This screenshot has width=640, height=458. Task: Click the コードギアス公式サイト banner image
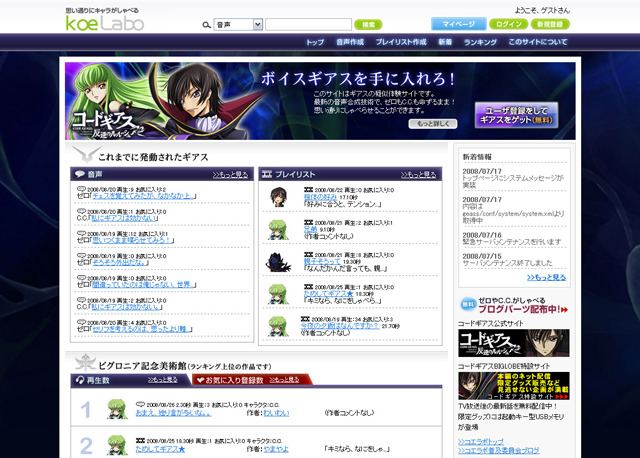tap(514, 343)
